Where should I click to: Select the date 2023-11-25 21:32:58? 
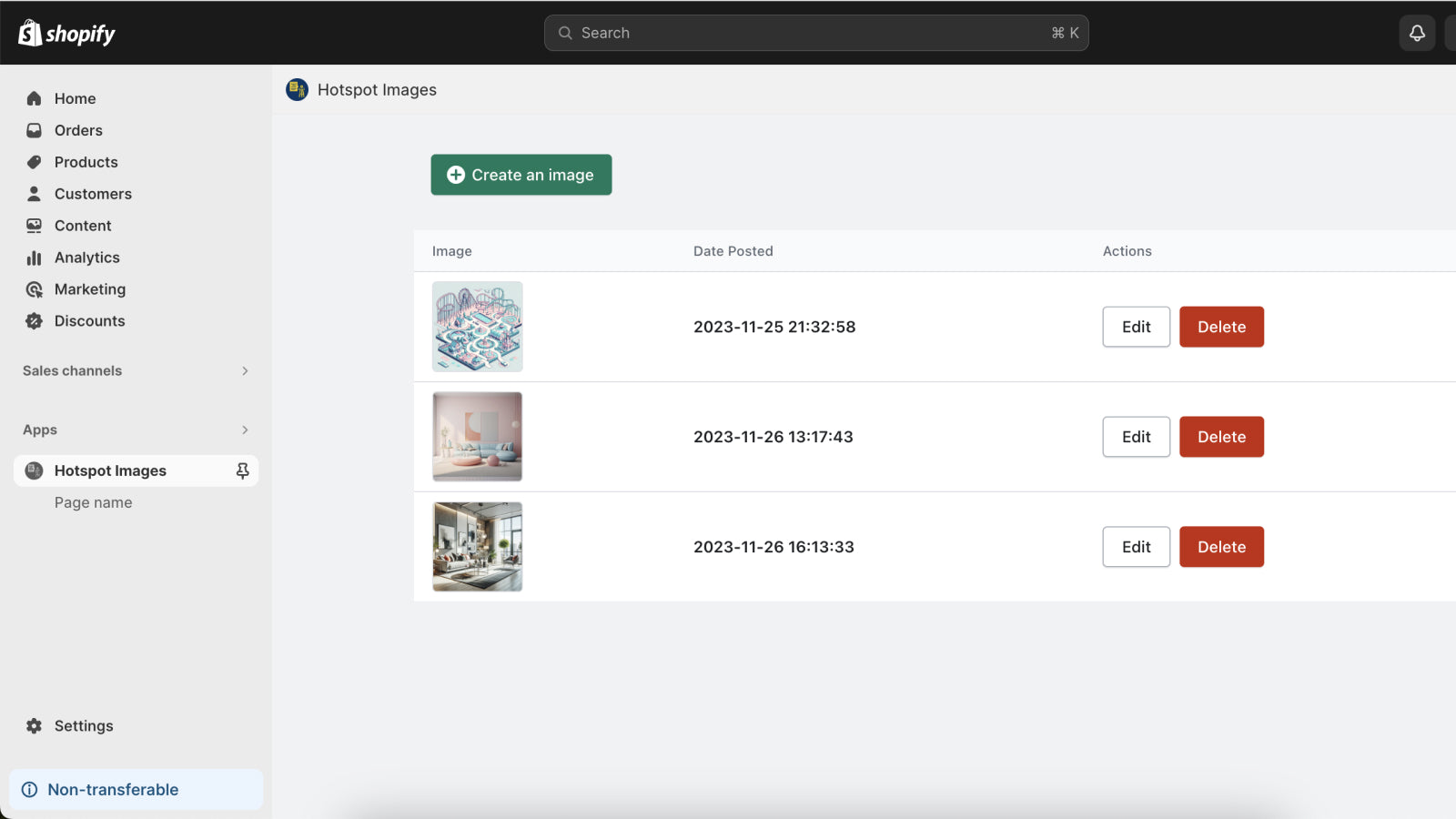[x=774, y=327]
